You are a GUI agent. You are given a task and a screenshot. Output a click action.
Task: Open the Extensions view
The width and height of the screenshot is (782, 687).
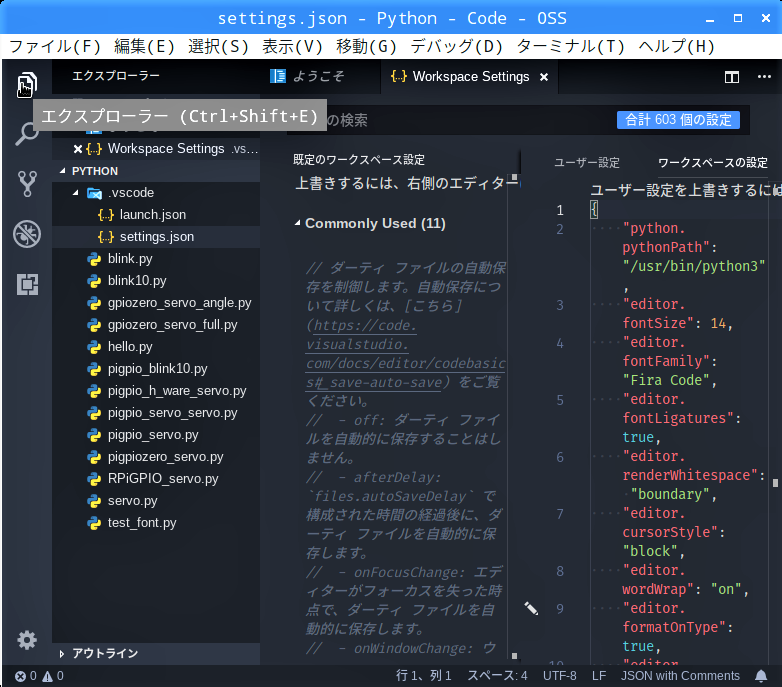(x=27, y=284)
